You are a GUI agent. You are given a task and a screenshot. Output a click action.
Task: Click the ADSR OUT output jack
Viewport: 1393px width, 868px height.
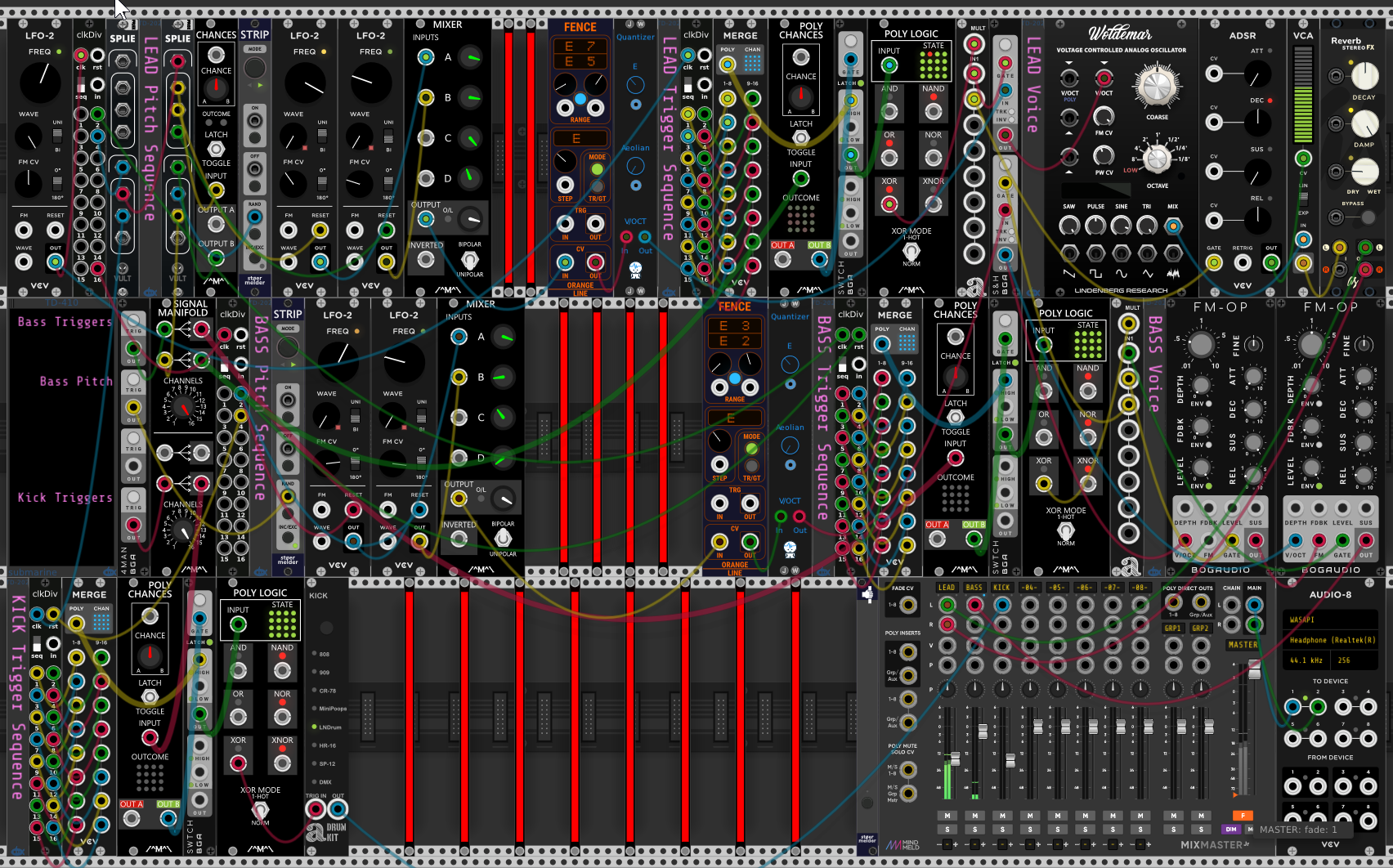coord(1271,262)
